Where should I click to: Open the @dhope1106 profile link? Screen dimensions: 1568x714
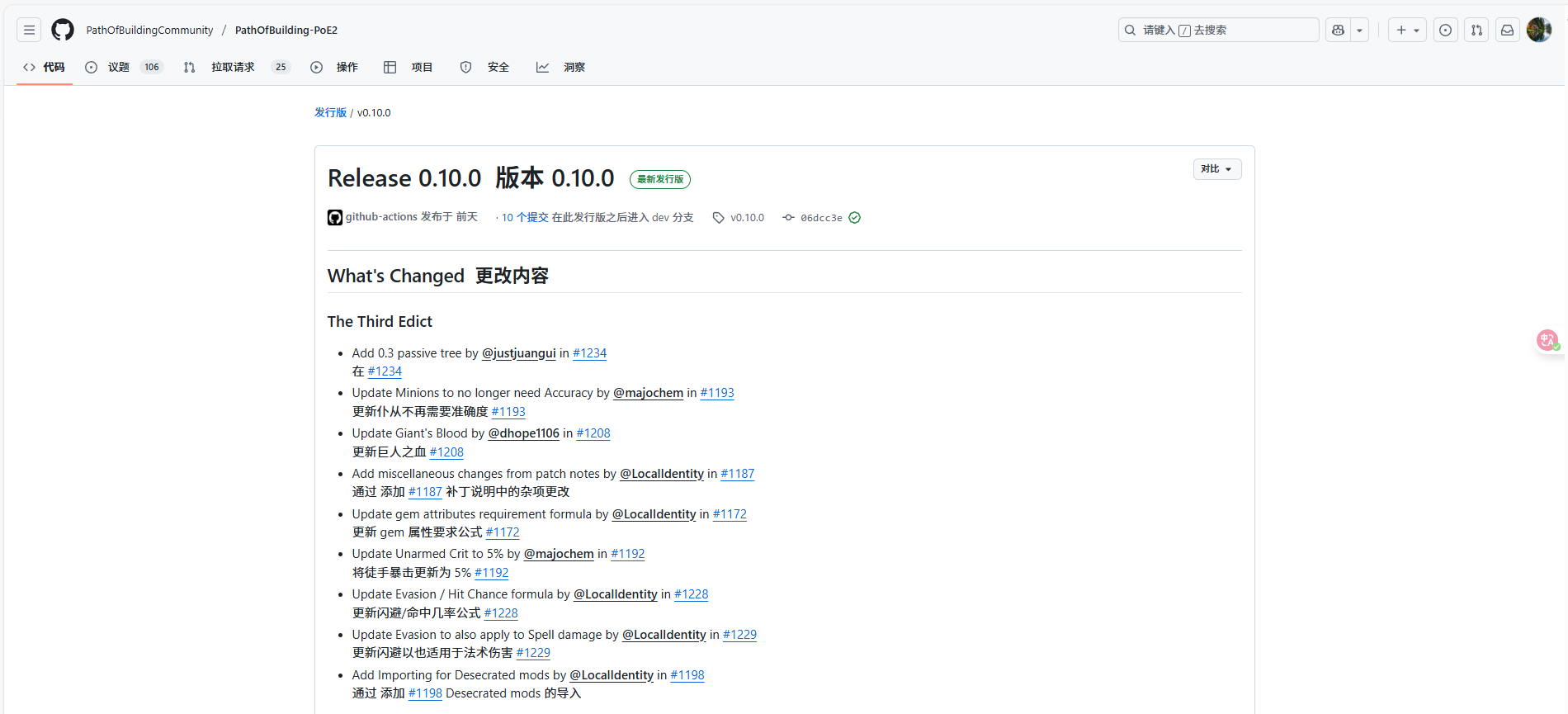point(524,433)
